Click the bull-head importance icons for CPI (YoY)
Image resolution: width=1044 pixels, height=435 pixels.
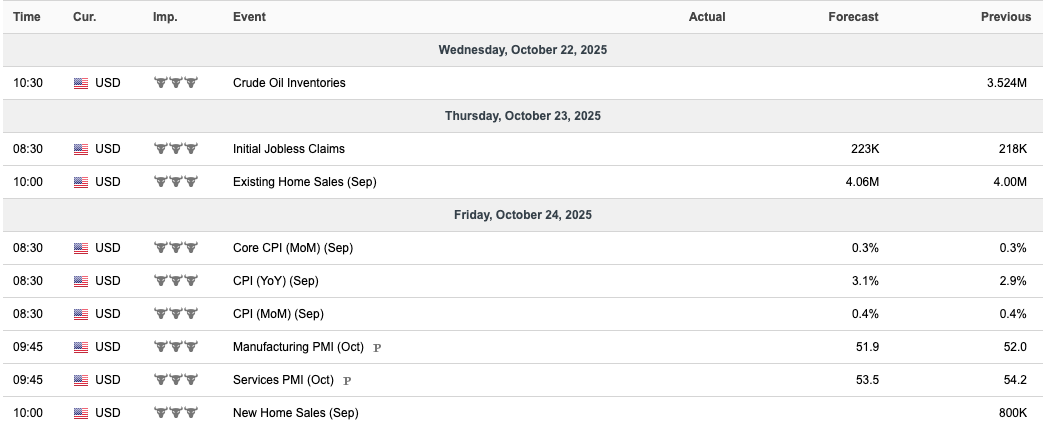(176, 280)
